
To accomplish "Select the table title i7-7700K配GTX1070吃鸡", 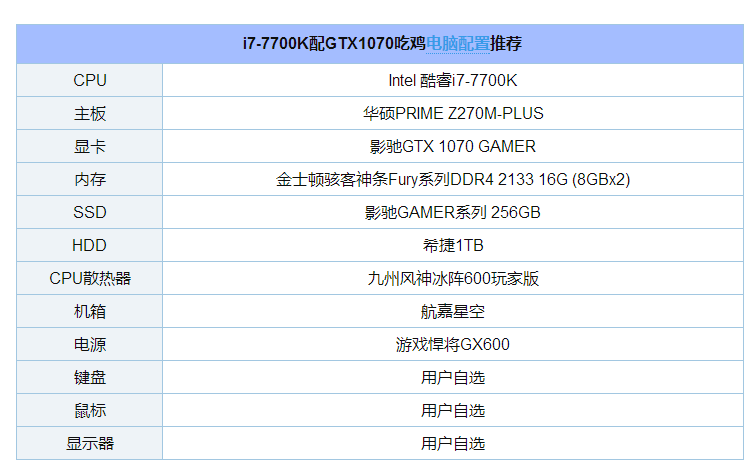I will [x=334, y=44].
